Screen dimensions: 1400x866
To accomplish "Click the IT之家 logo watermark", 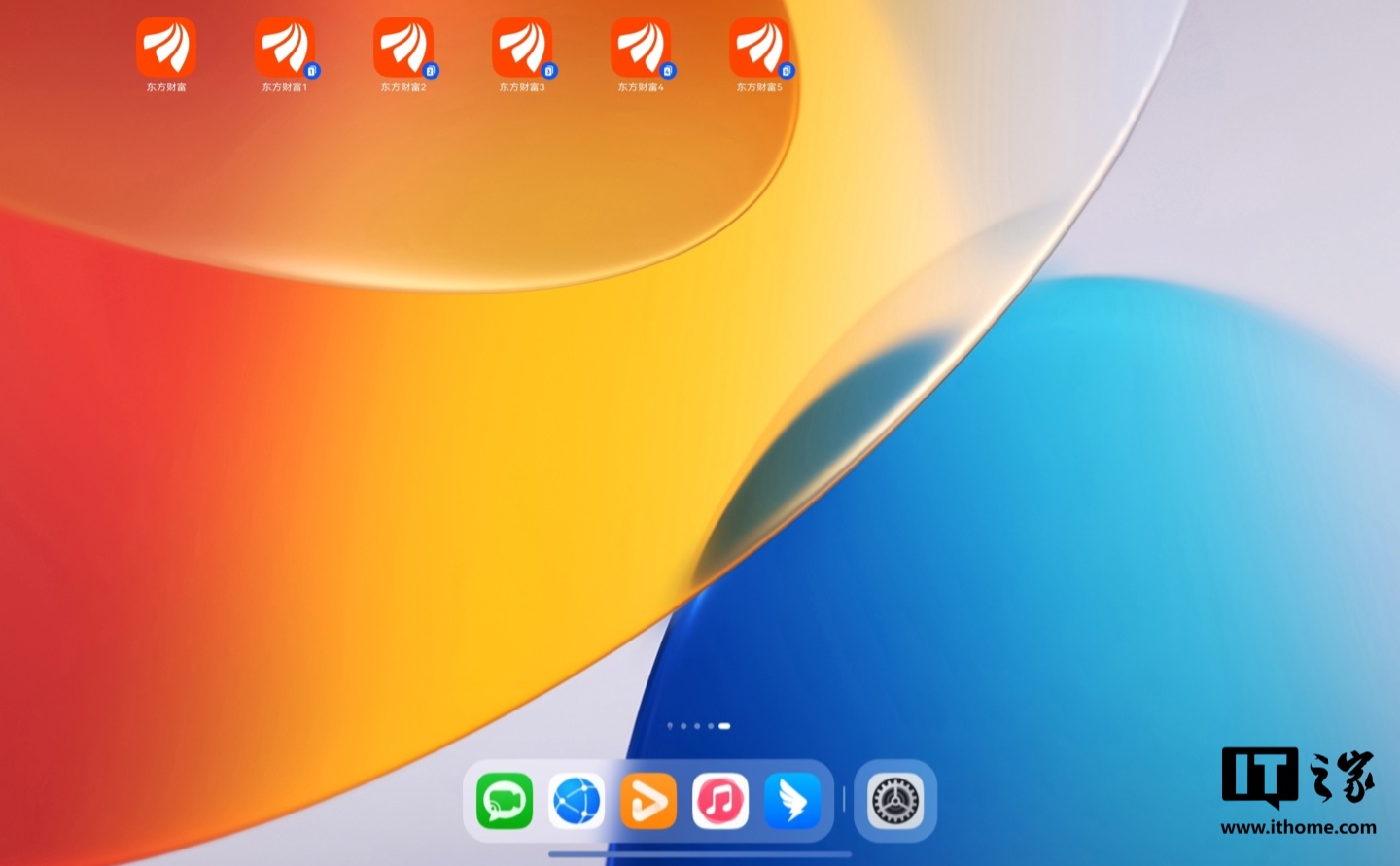I will pyautogui.click(x=1298, y=777).
